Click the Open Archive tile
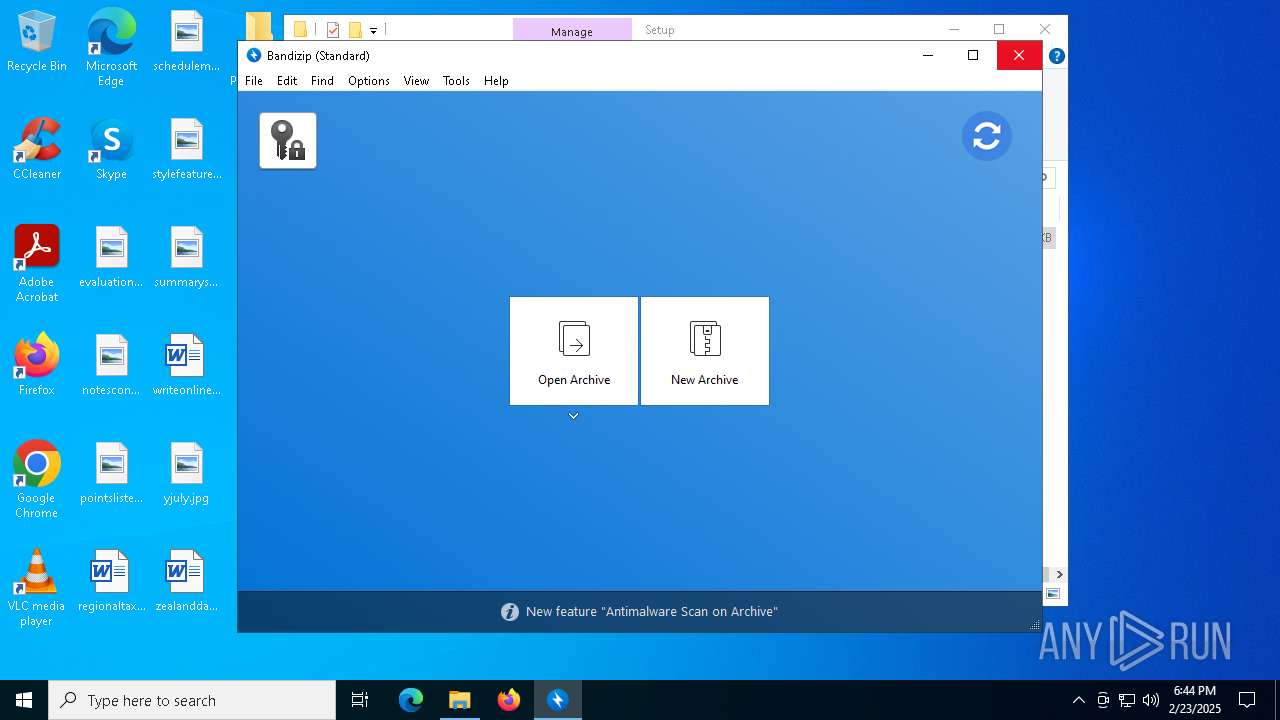Screen dimensions: 1280x720 pos(574,351)
